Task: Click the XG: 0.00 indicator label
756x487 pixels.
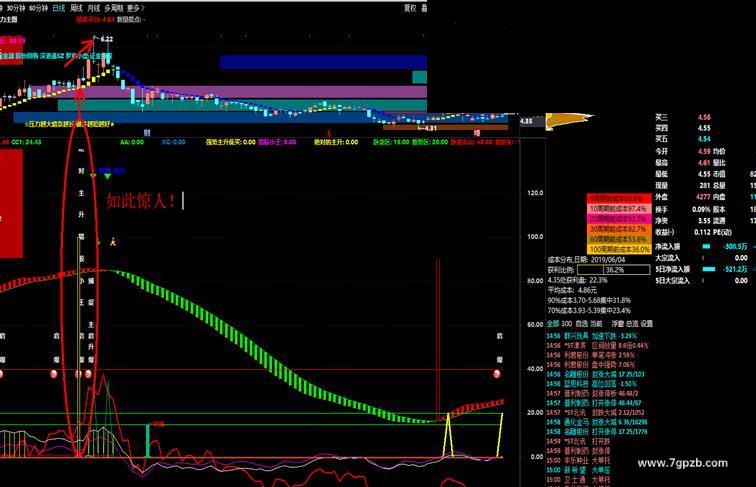Action: [x=173, y=142]
